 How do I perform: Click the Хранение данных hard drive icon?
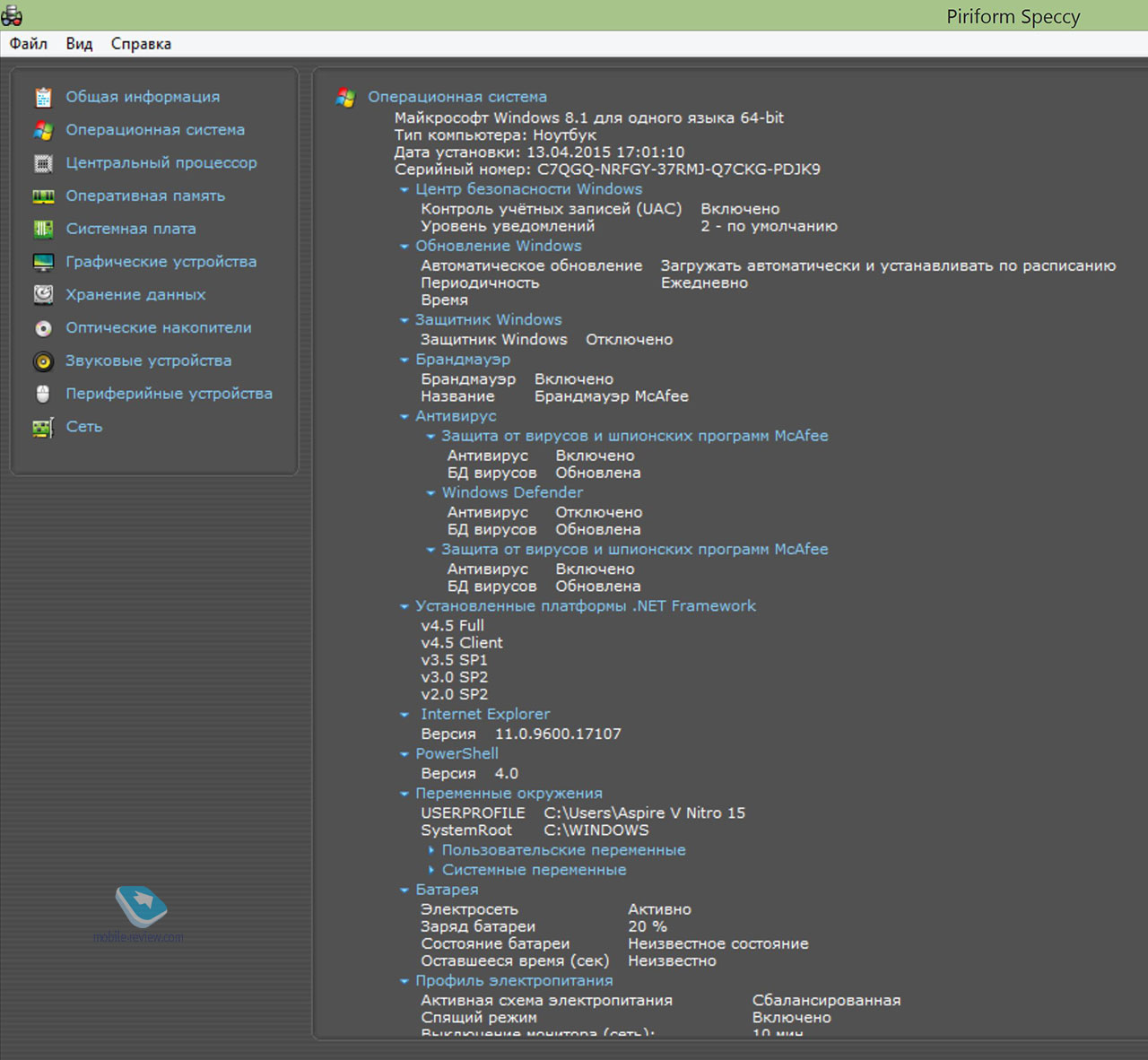[x=43, y=295]
